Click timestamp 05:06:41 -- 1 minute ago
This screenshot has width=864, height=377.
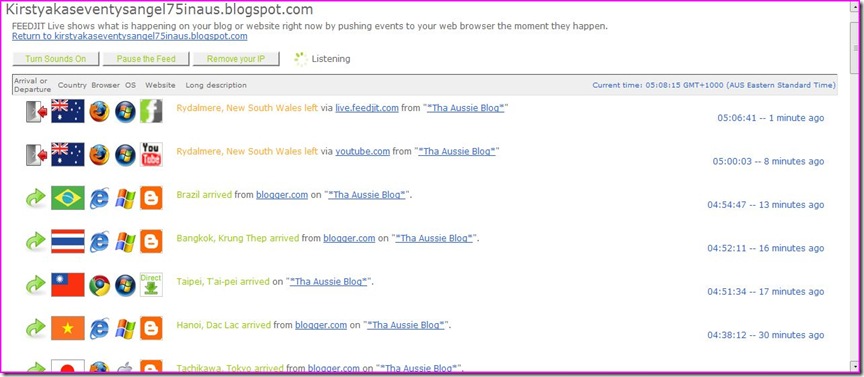pos(771,118)
